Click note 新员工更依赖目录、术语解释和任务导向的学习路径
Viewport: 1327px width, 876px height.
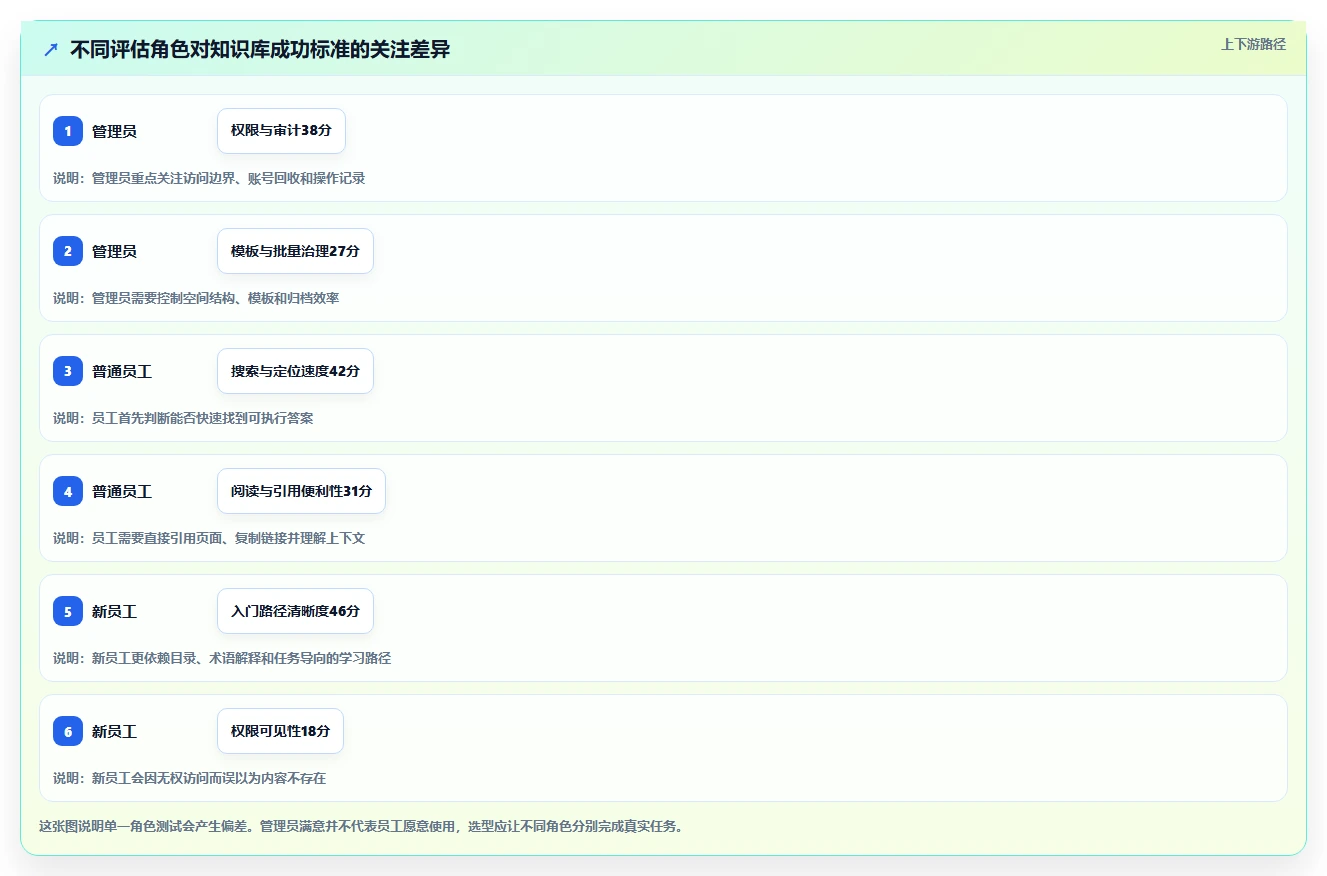pos(222,658)
